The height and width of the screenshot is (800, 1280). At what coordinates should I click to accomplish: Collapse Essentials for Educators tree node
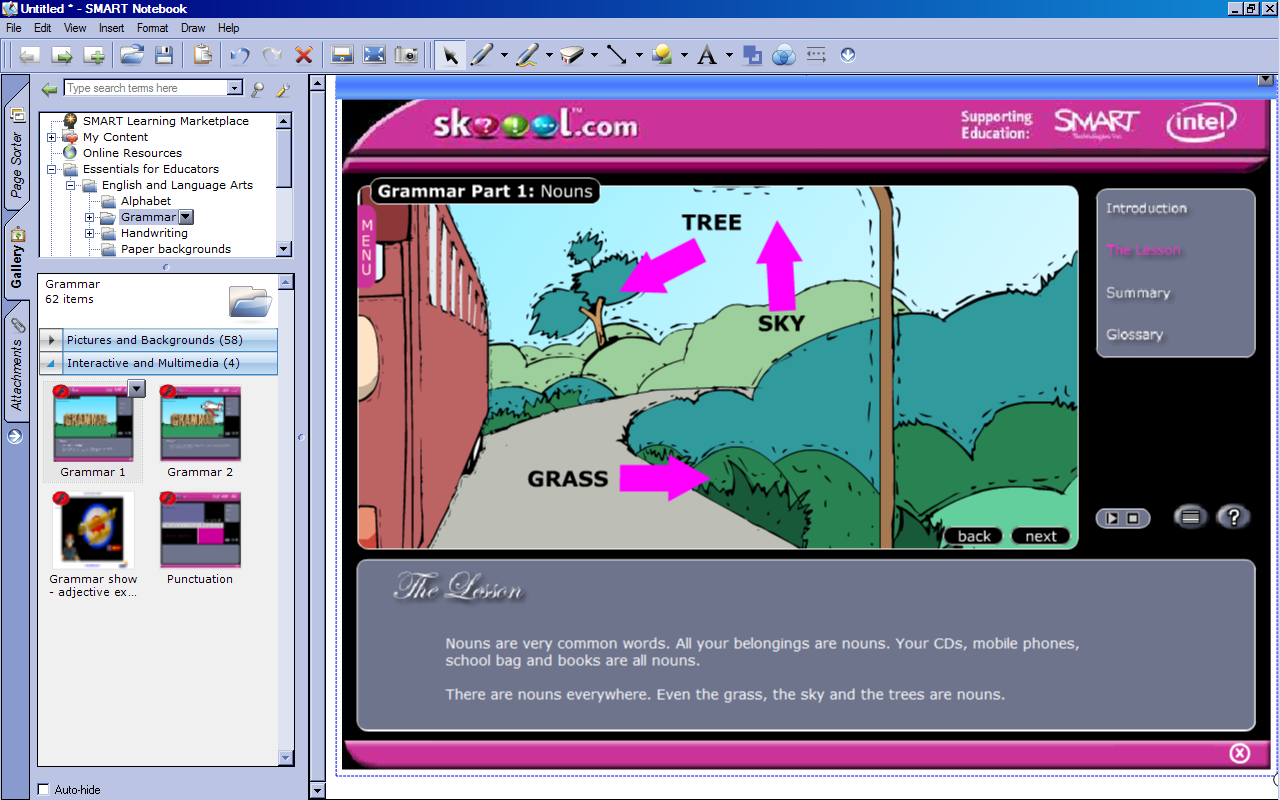click(52, 169)
